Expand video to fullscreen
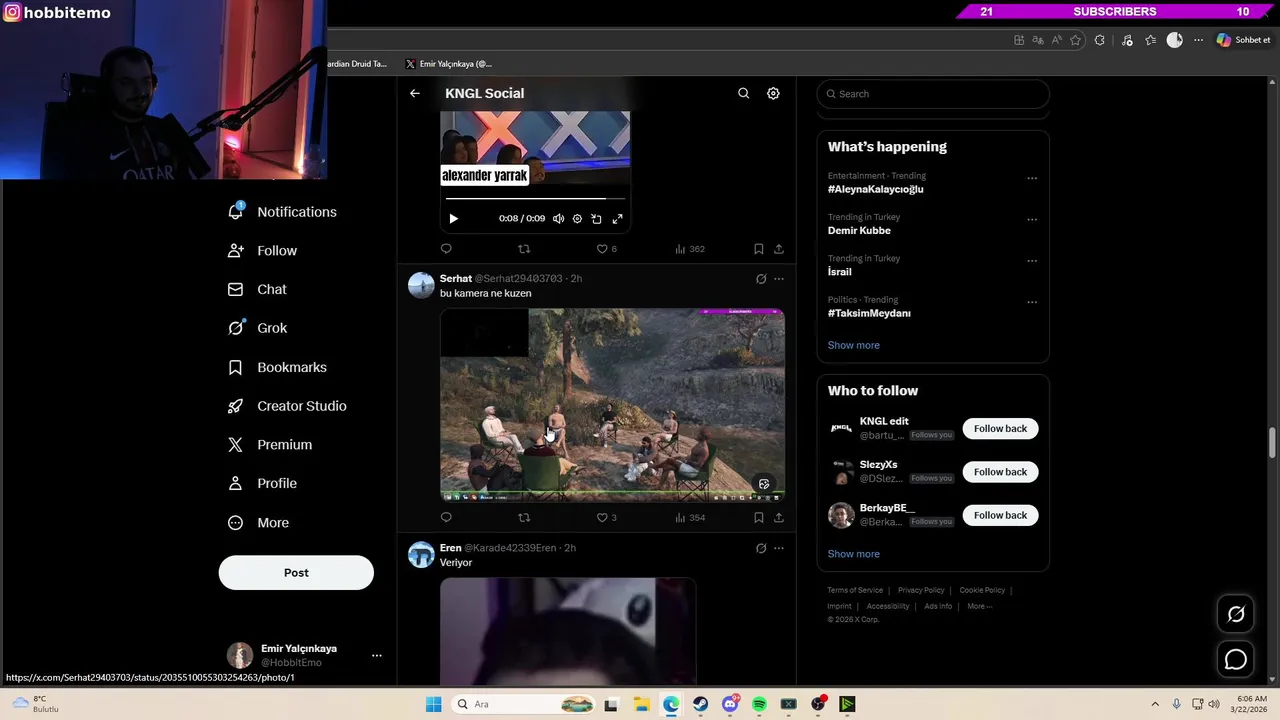 point(617,219)
